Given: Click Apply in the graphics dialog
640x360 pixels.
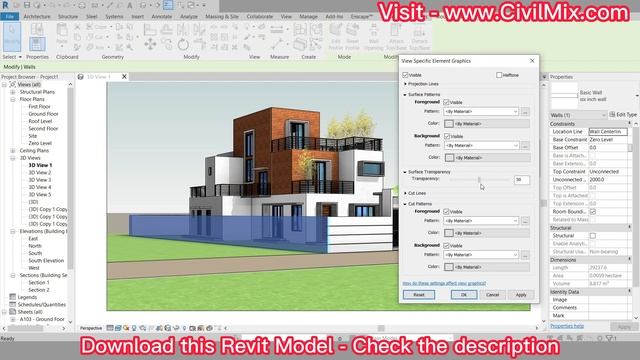Looking at the screenshot, I should 521,295.
